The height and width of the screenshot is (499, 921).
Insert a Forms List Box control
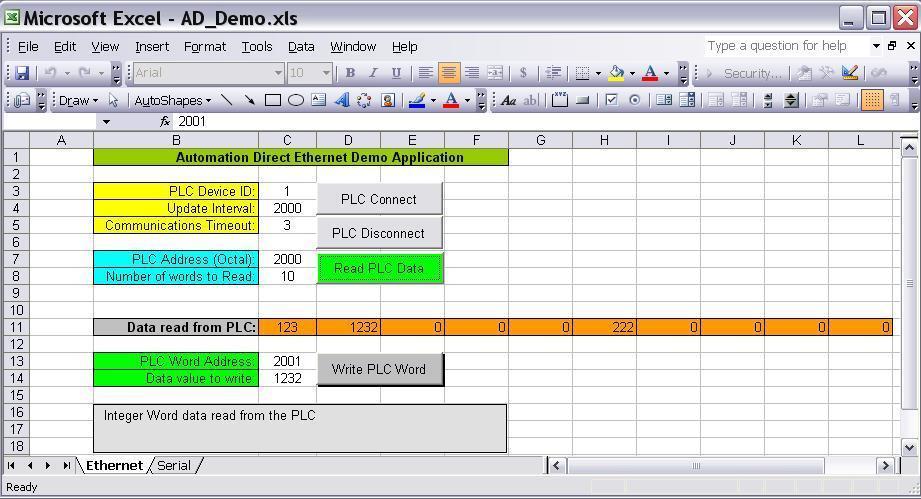[664, 100]
